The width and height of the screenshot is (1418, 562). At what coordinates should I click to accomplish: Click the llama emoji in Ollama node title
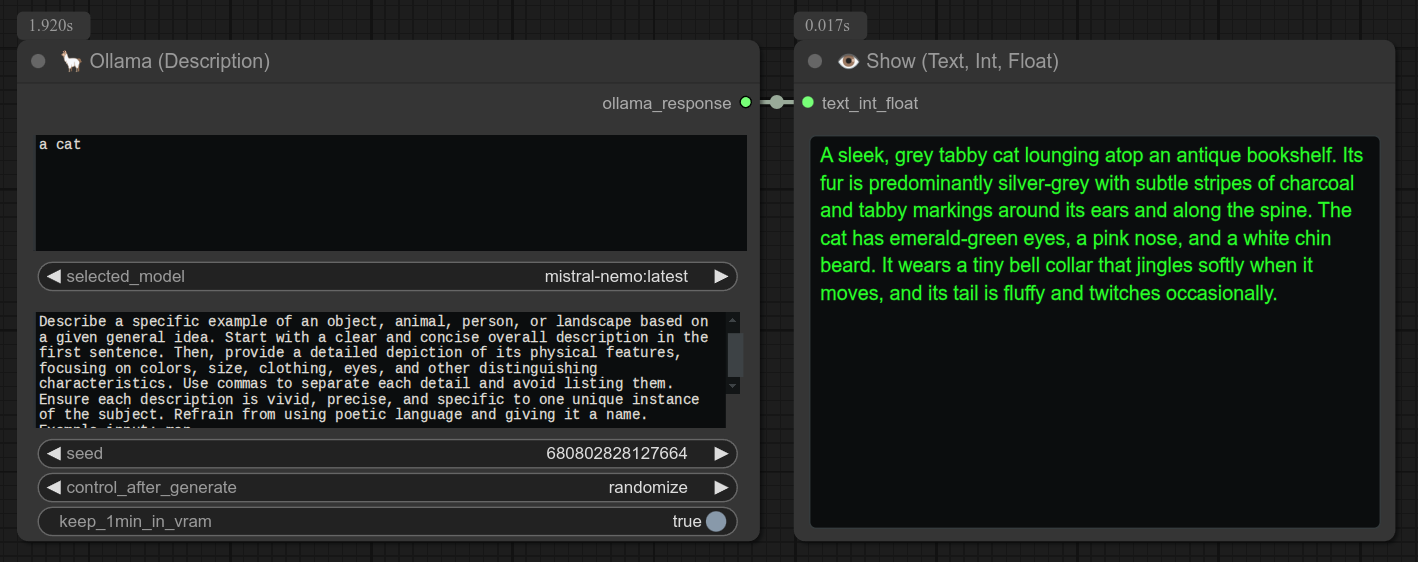pos(71,62)
